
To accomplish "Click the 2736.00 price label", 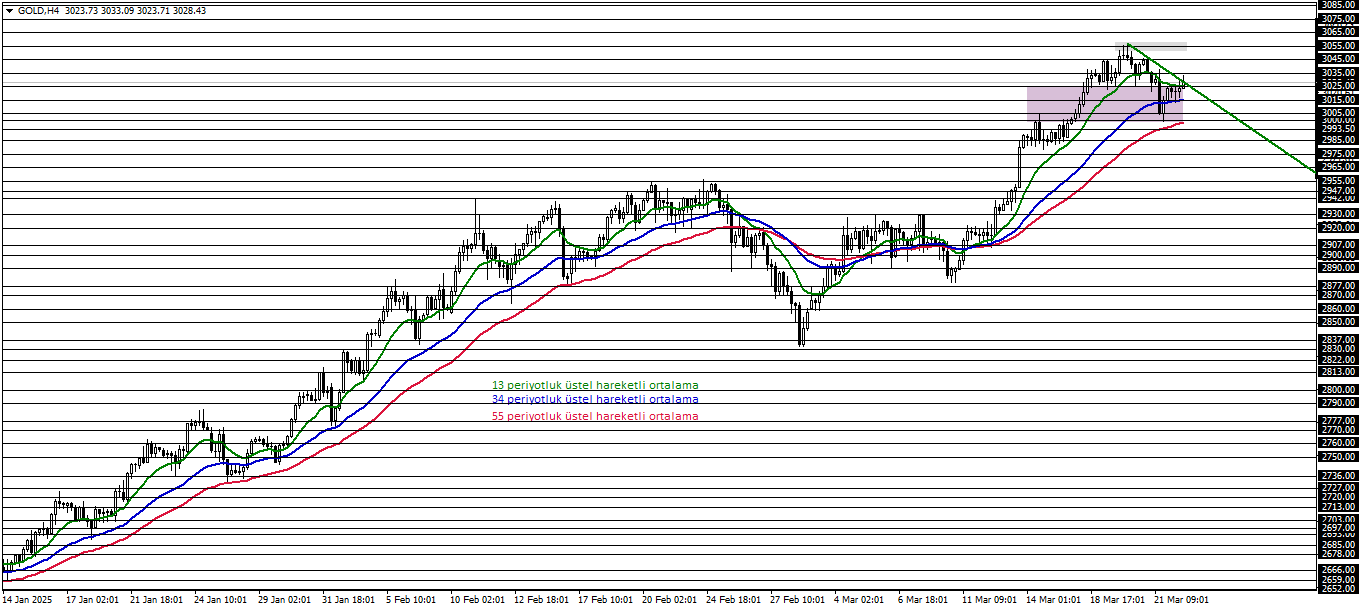I will point(1337,476).
